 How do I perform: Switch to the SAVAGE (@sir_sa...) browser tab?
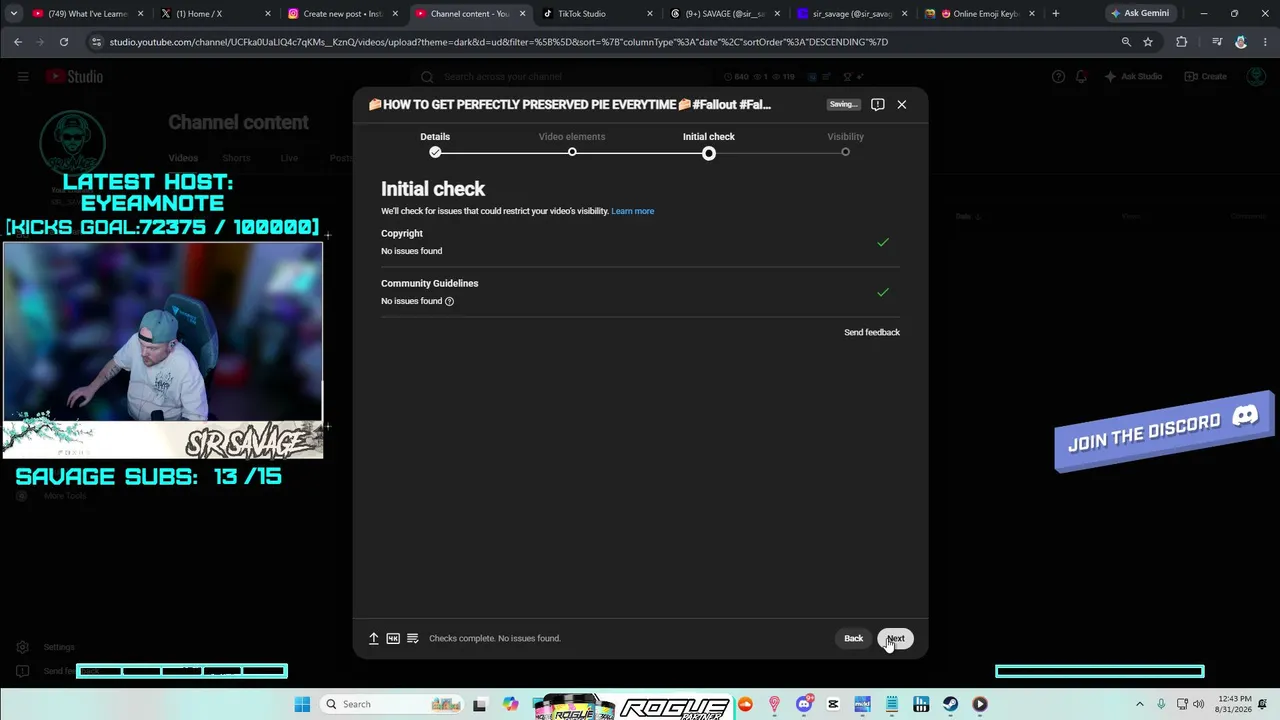pyautogui.click(x=725, y=14)
